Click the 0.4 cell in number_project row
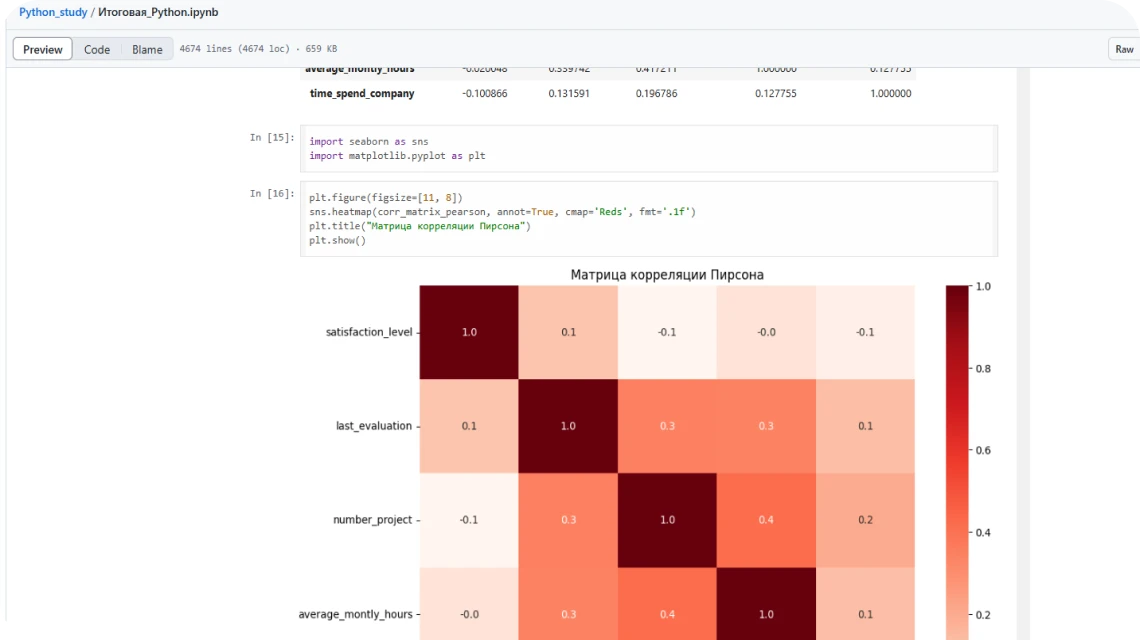 [x=766, y=520]
